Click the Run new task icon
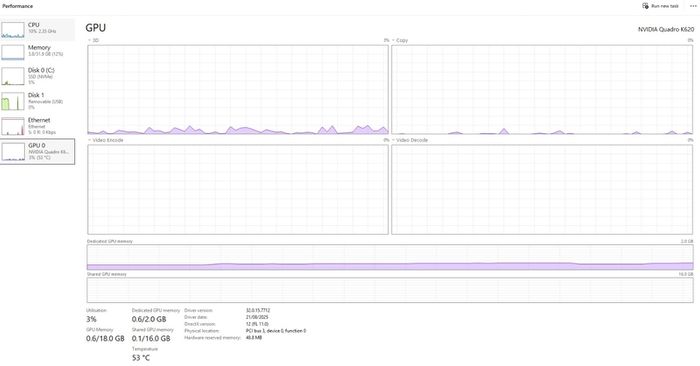Screen dimensions: 700x366 pyautogui.click(x=645, y=6)
